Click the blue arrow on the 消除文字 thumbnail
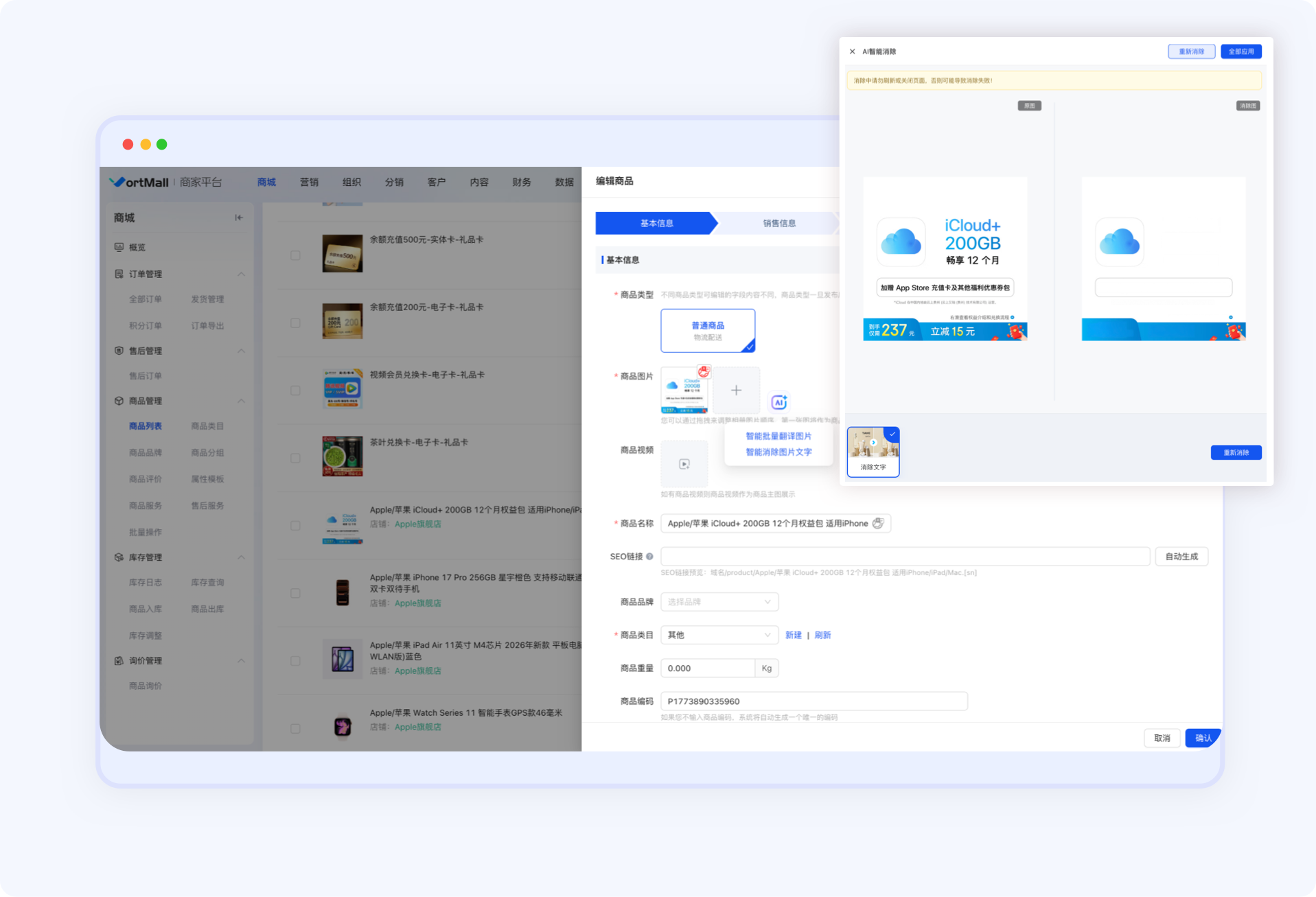 (873, 443)
